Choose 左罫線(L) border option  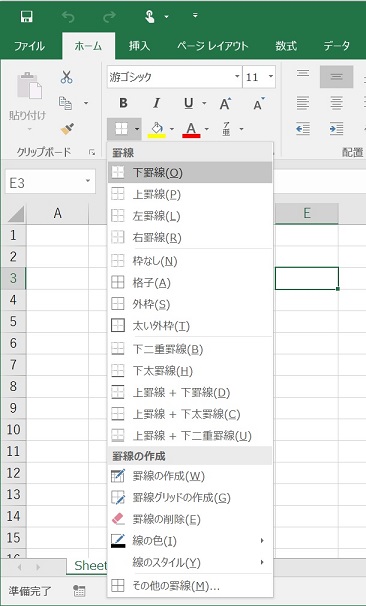190,216
